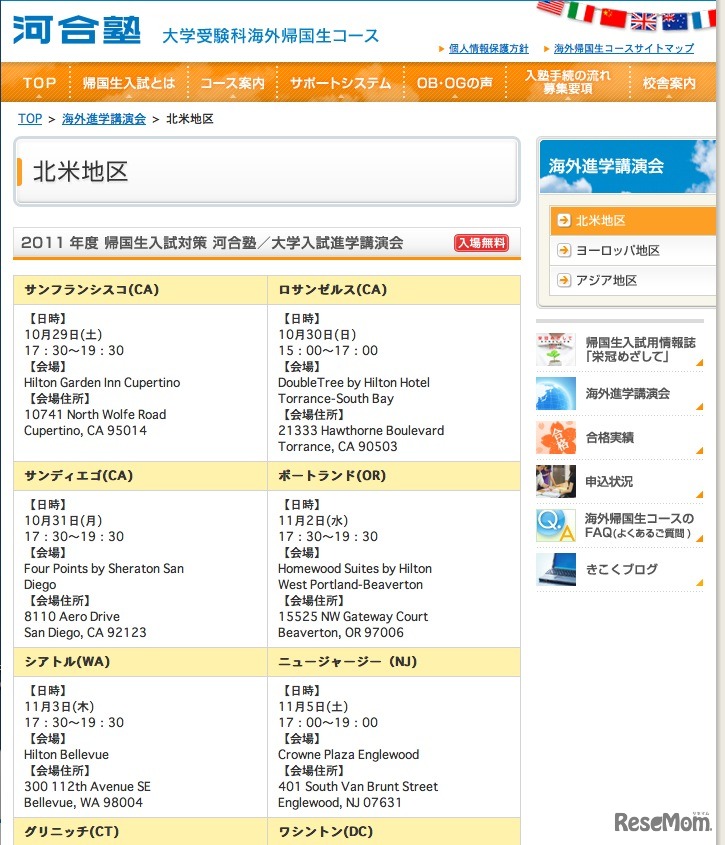Click the Q&A icon for FAQ
725x845 pixels.
[x=556, y=525]
